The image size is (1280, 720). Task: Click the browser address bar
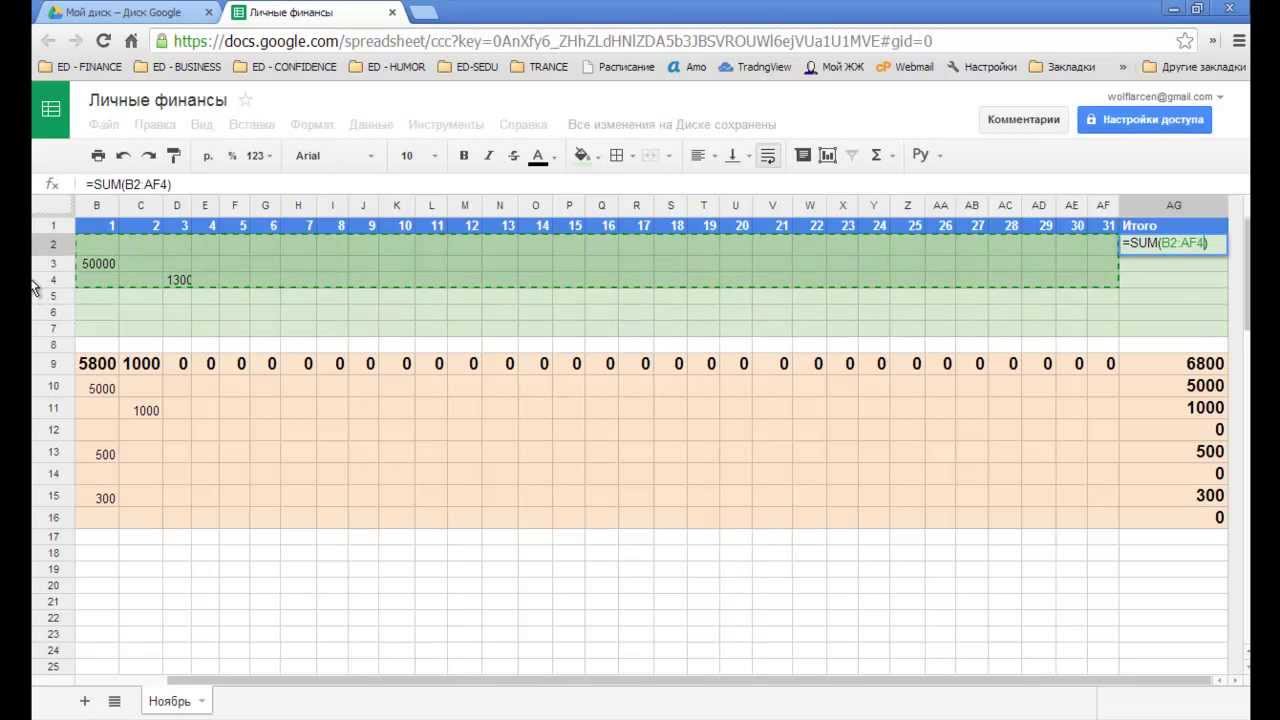click(x=672, y=41)
